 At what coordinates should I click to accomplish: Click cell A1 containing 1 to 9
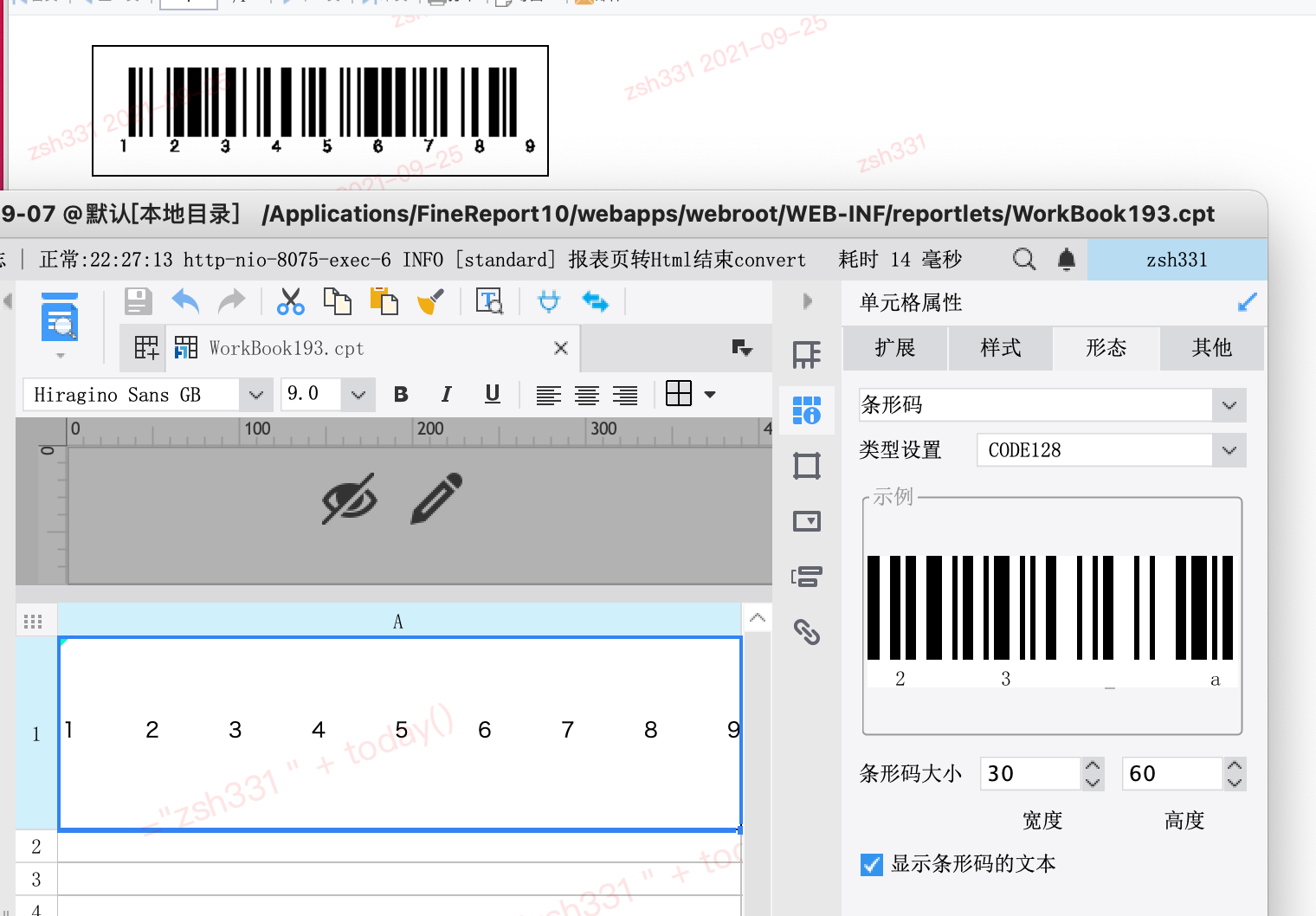click(400, 734)
